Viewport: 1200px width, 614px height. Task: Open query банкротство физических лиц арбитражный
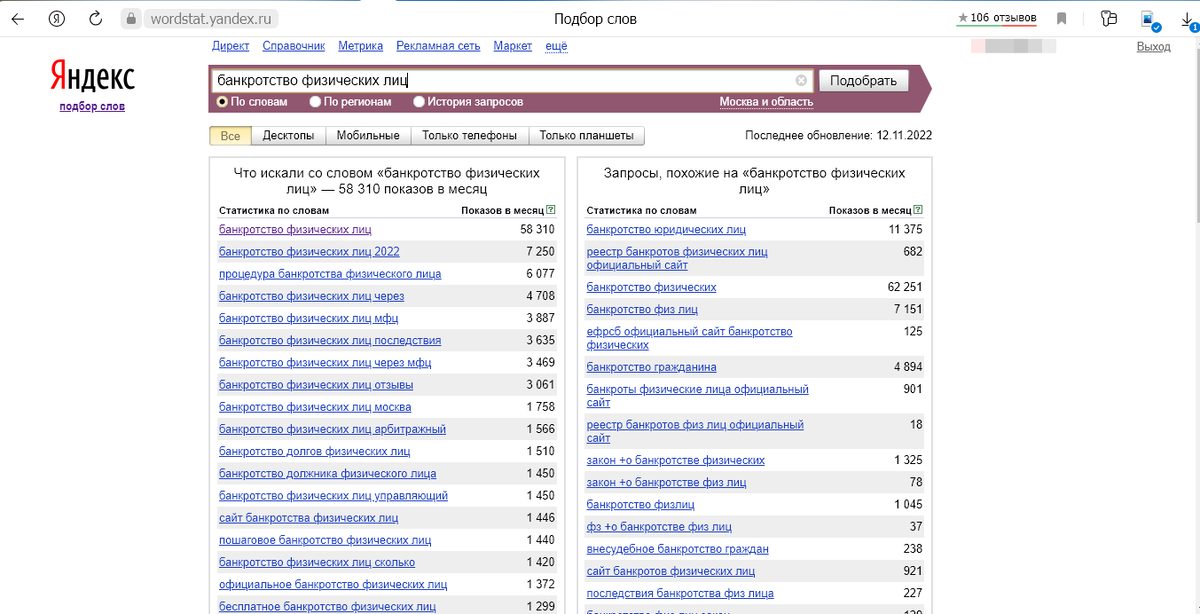(333, 429)
